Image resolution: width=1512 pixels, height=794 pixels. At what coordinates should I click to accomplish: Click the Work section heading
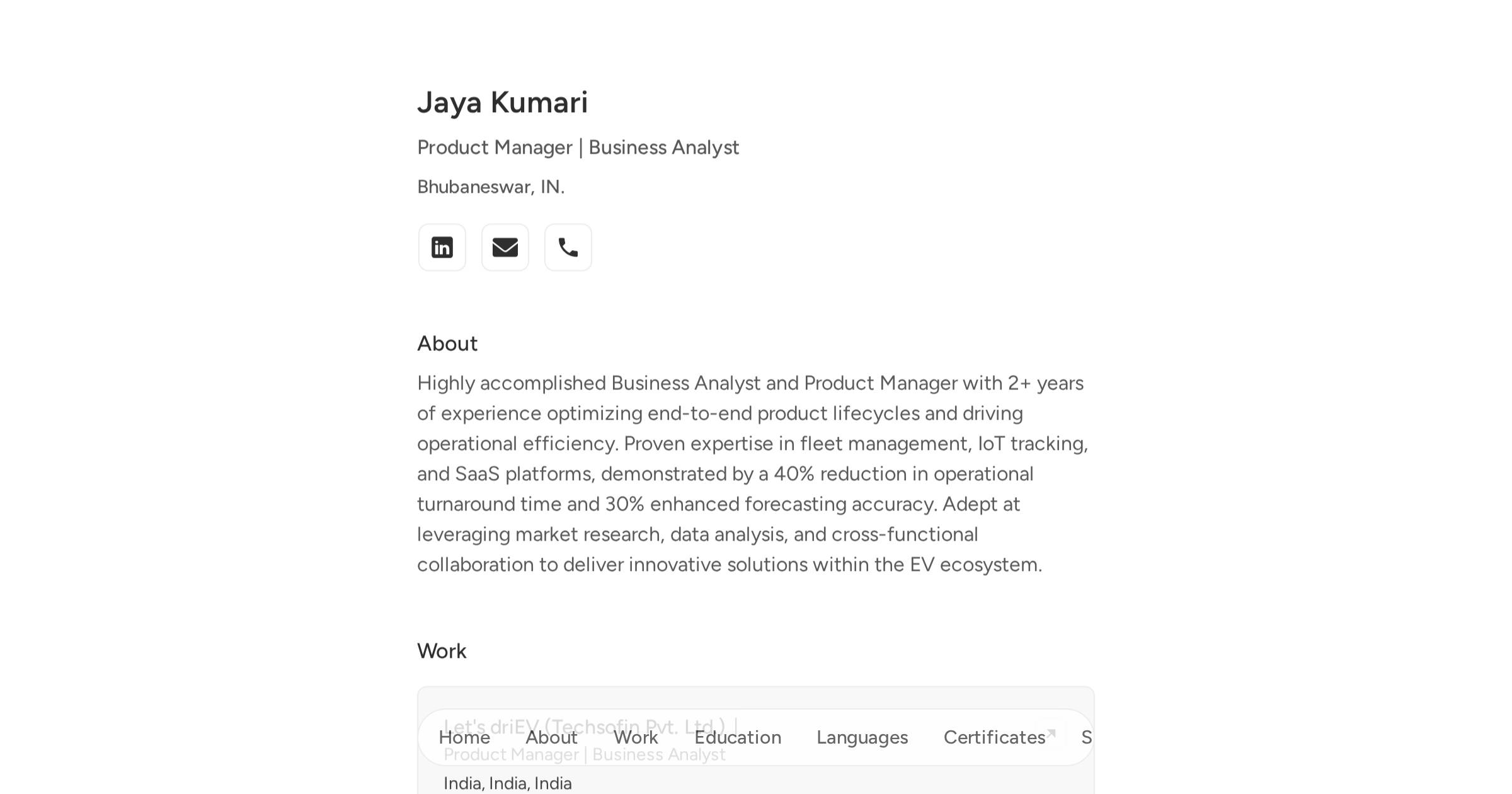[x=442, y=651]
